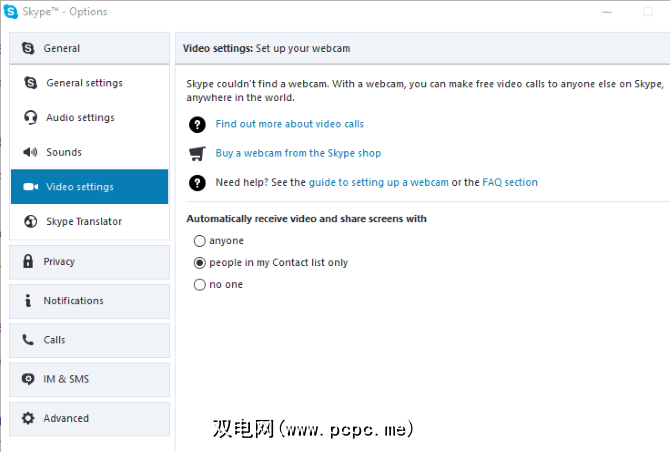Open the General settings tab
The width and height of the screenshot is (670, 452).
(x=84, y=83)
